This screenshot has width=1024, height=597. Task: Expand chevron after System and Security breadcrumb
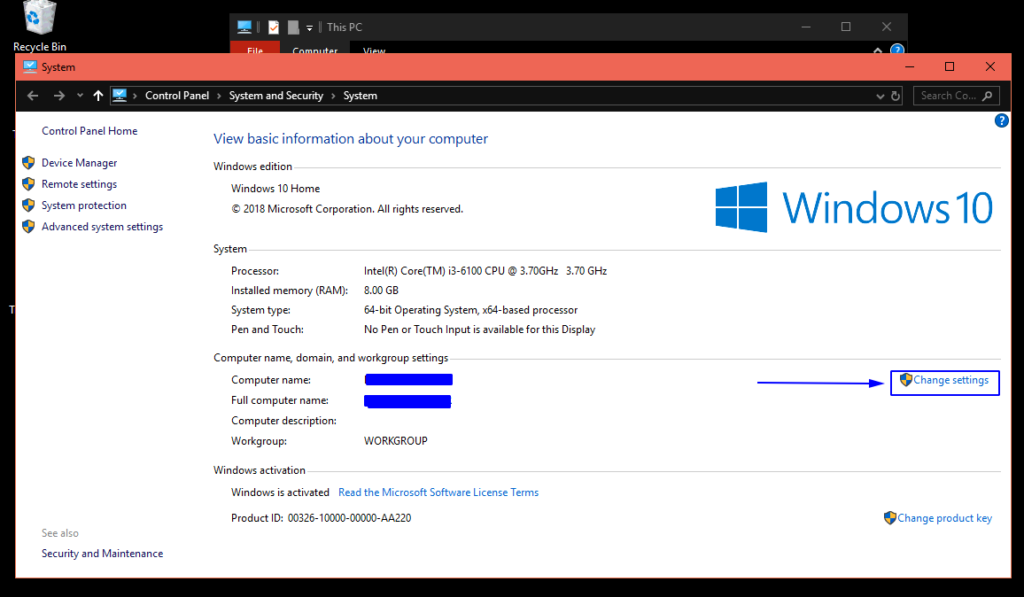point(333,96)
